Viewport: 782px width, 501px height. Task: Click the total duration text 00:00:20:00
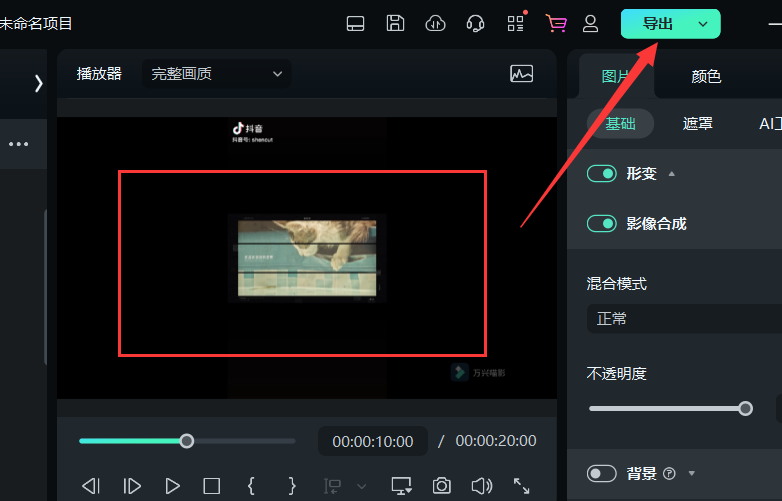496,441
